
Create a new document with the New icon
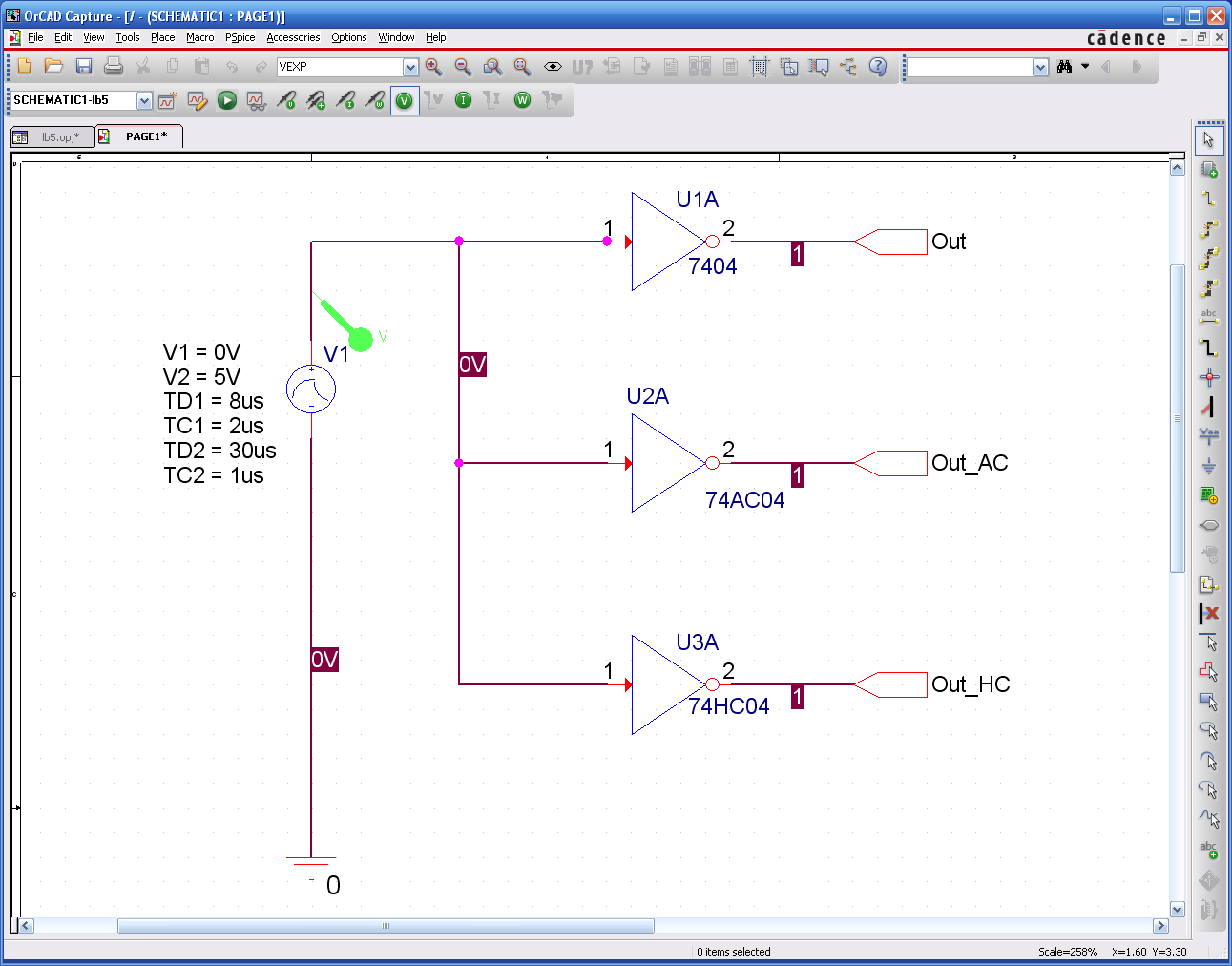pyautogui.click(x=25, y=66)
